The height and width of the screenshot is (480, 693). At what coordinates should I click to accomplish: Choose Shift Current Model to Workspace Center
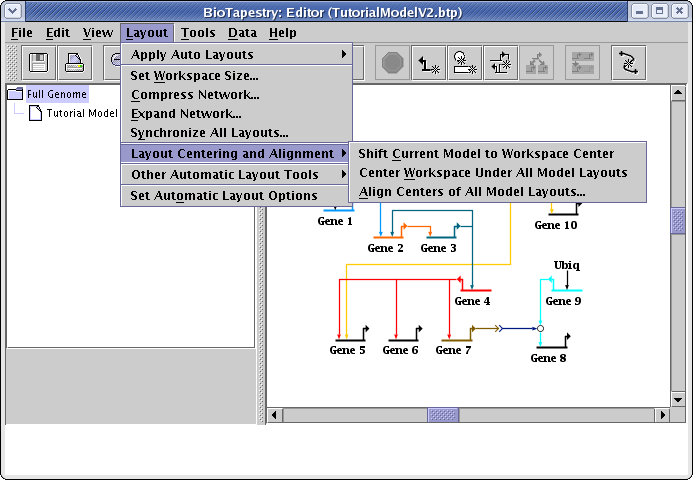[x=486, y=154]
